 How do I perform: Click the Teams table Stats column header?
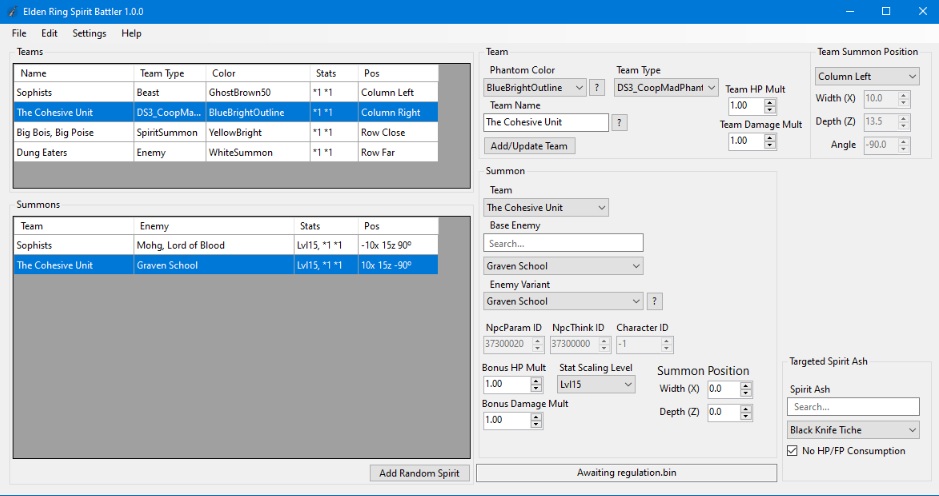[x=334, y=73]
